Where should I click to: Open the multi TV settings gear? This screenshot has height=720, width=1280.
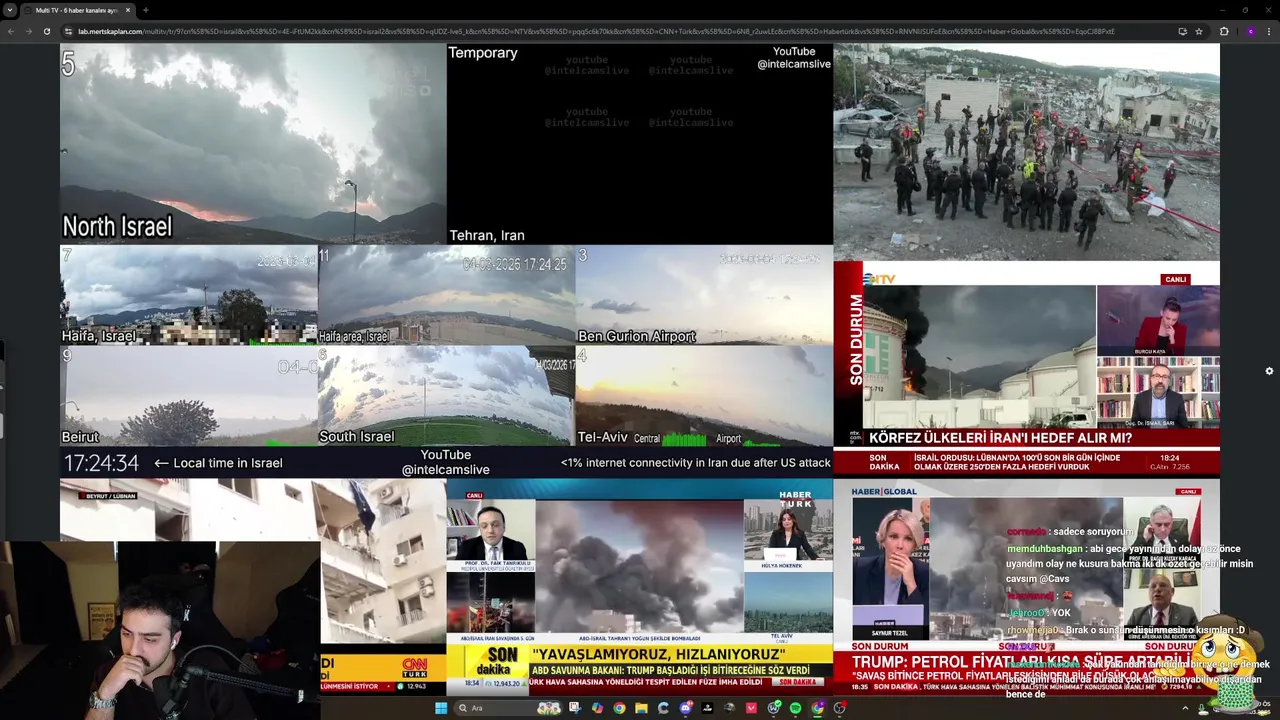click(x=1269, y=371)
